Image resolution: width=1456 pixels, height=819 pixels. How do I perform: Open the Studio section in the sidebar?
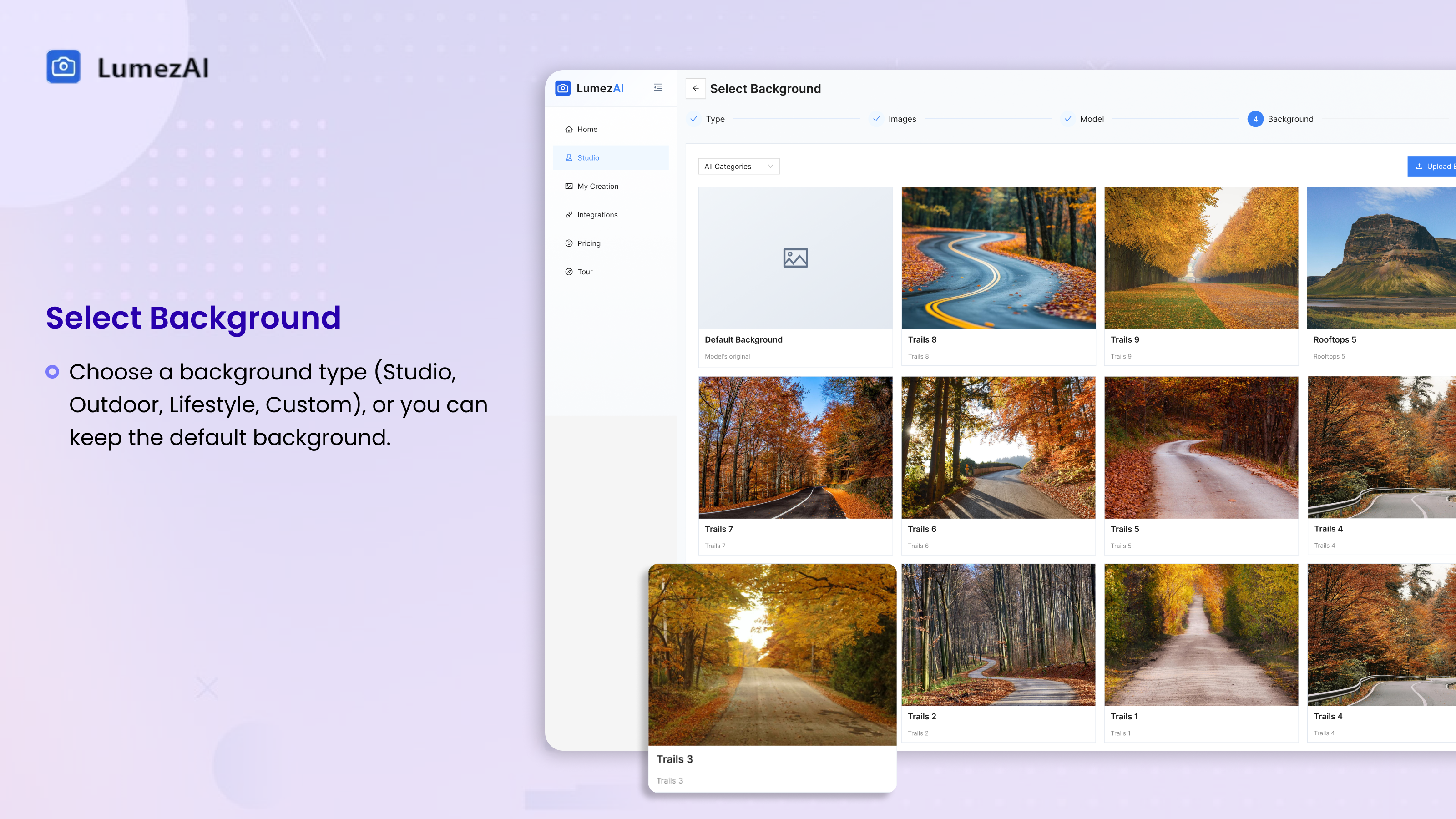[588, 157]
